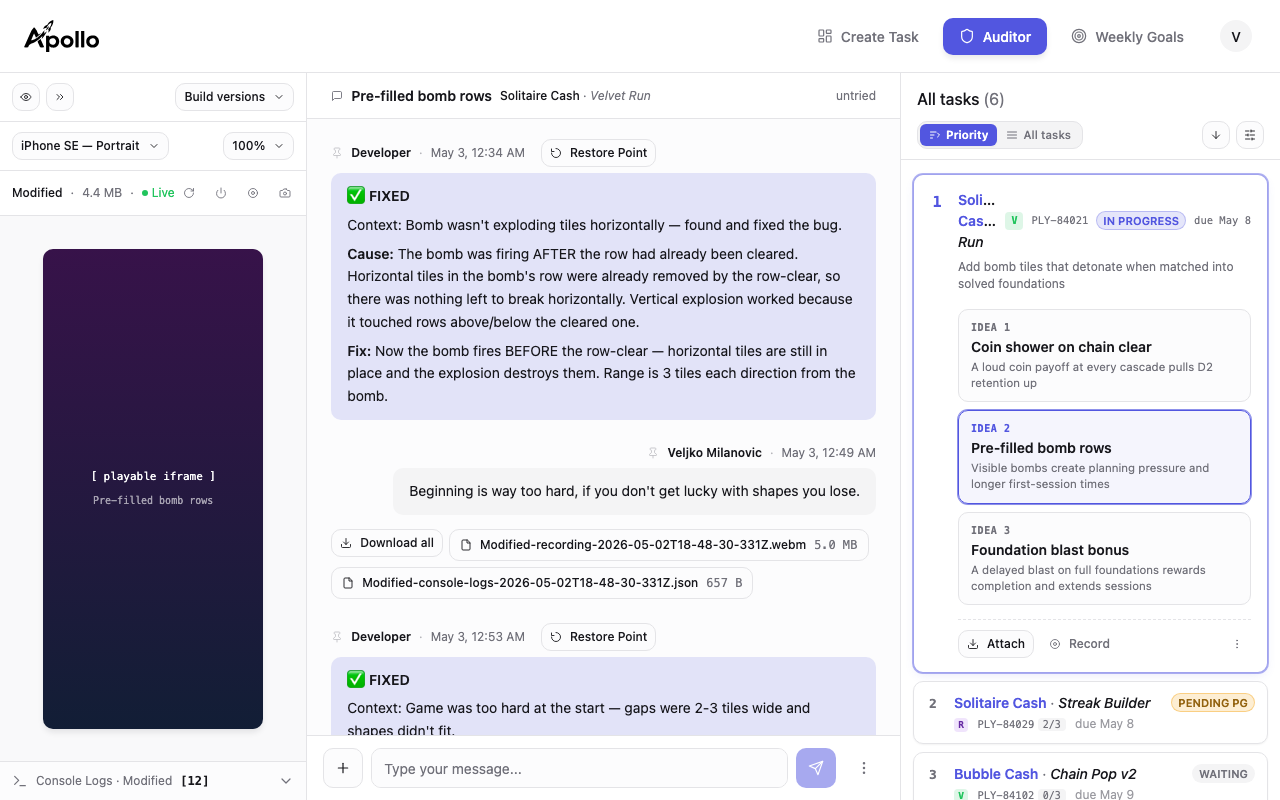Screen dimensions: 1280x800
Task: Open the iPhone SE — Portrait device dropdown
Action: [x=90, y=146]
